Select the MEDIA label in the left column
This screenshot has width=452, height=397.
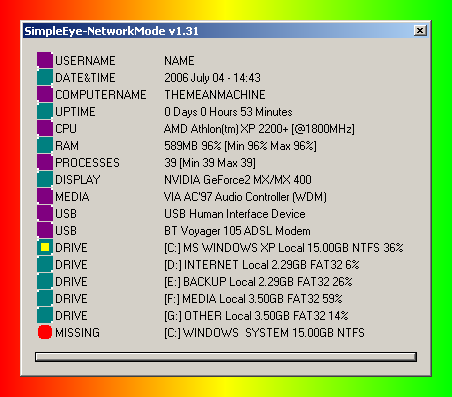72,197
